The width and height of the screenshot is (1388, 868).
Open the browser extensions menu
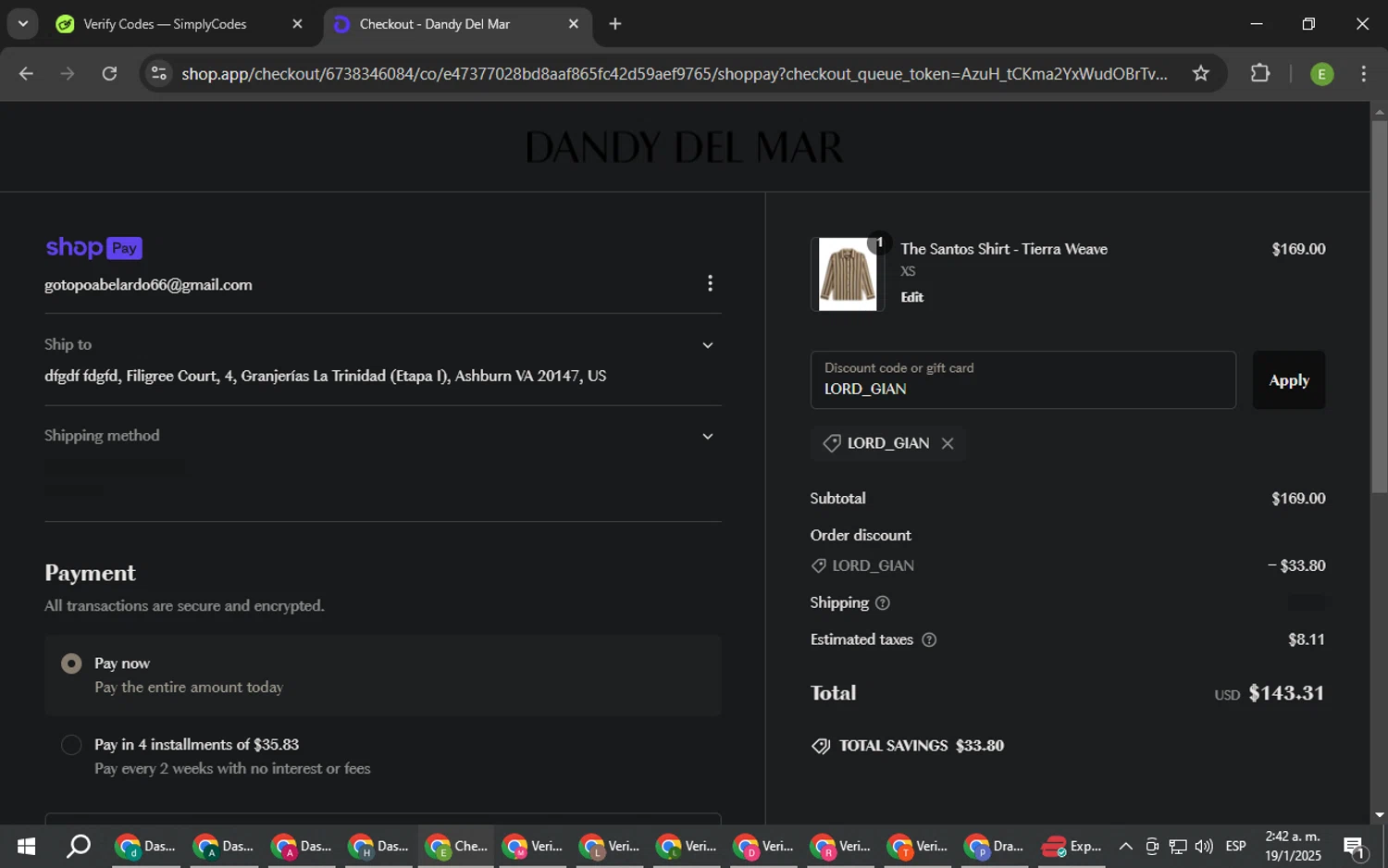[1260, 73]
